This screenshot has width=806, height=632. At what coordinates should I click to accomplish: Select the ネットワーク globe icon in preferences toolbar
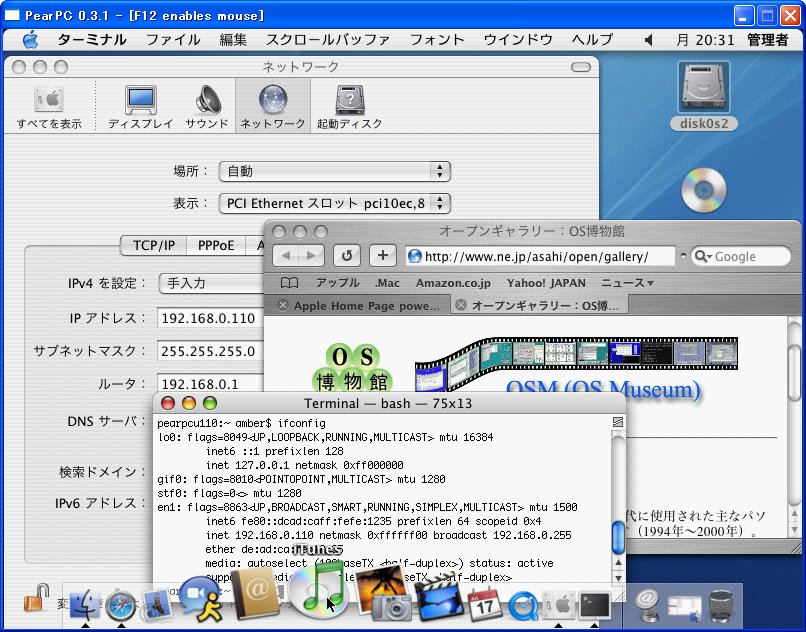(x=273, y=107)
